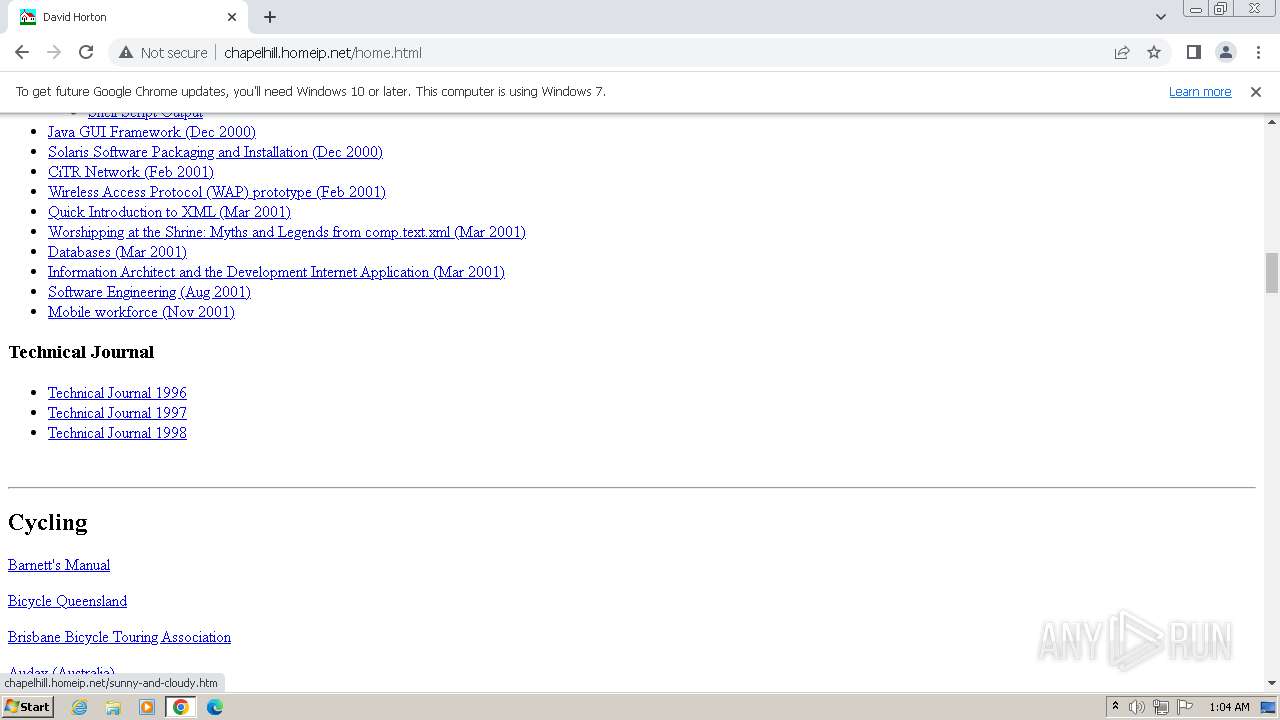
Task: Open the Not secure site information
Action: click(x=163, y=52)
